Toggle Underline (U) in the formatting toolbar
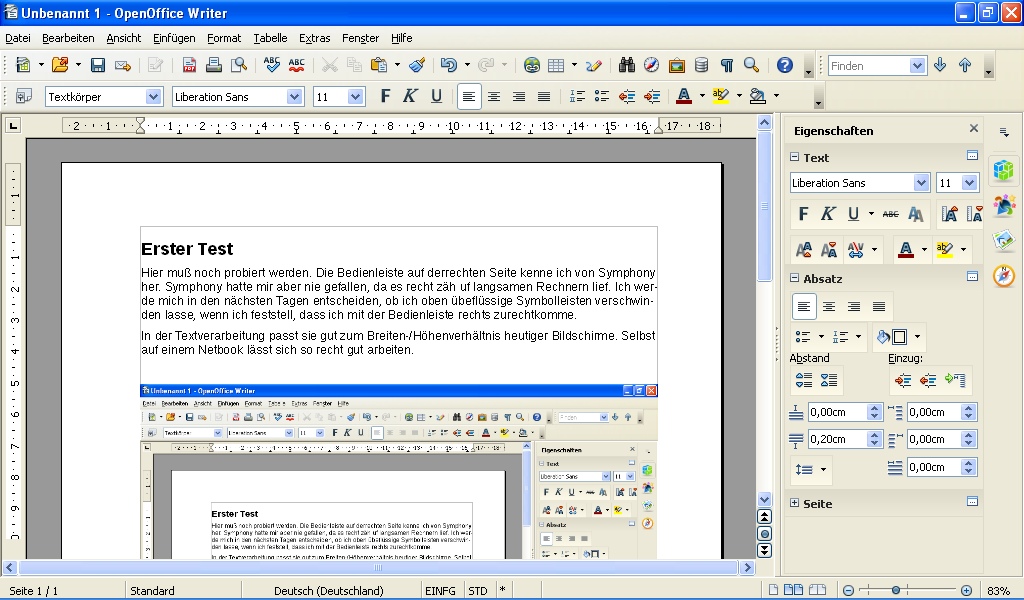Viewport: 1024px width, 600px height. pos(436,97)
